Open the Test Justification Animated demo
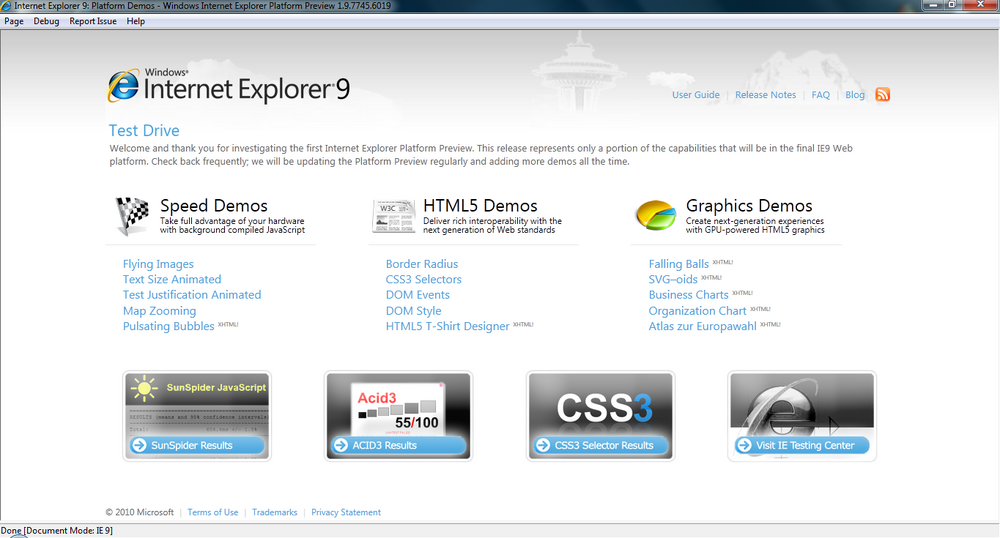The width and height of the screenshot is (1000, 538). click(x=192, y=294)
